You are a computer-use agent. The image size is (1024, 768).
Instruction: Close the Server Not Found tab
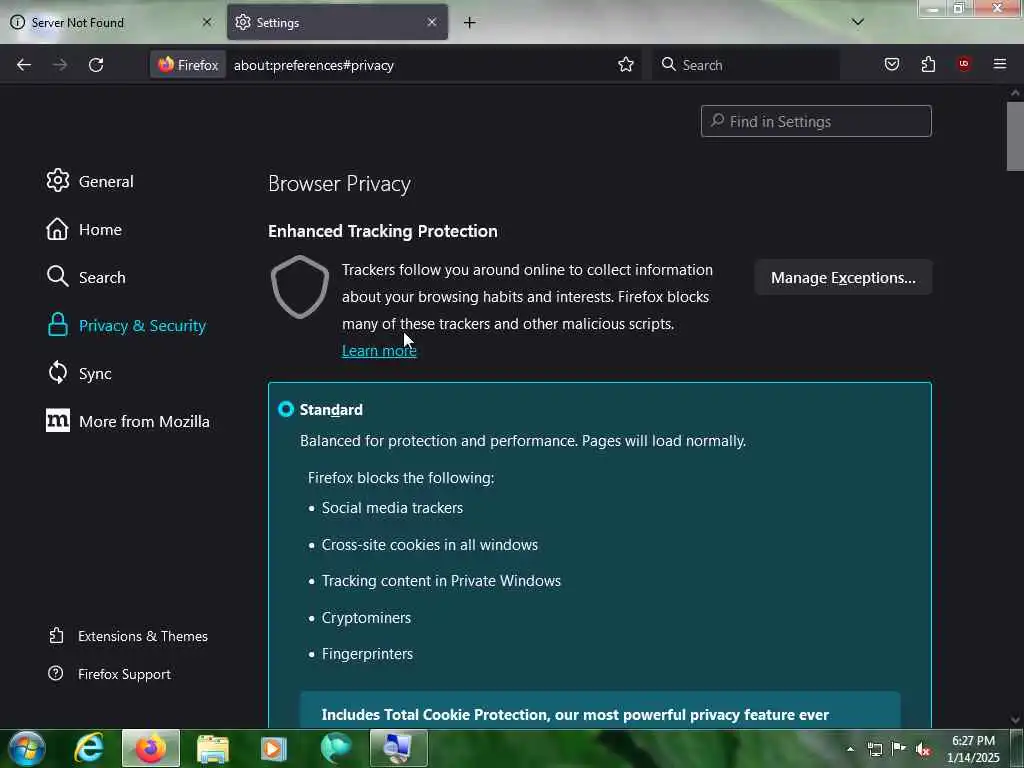[x=206, y=22]
